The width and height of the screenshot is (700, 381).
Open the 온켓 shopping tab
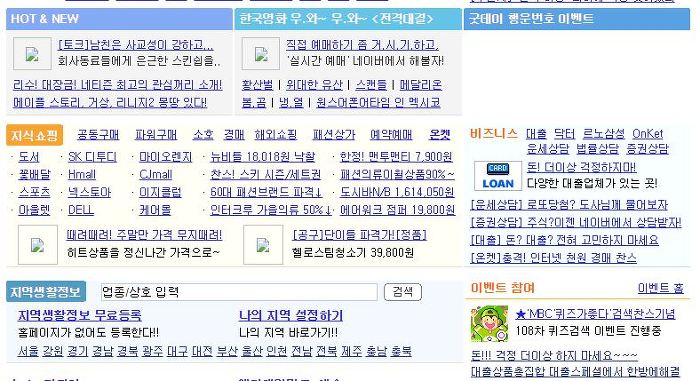[440, 134]
